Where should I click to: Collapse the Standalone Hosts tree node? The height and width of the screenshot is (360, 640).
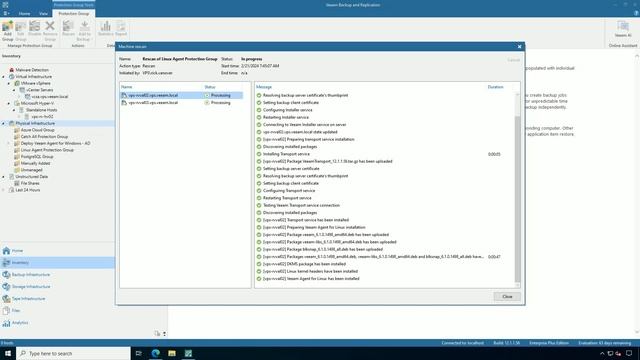pos(14,110)
